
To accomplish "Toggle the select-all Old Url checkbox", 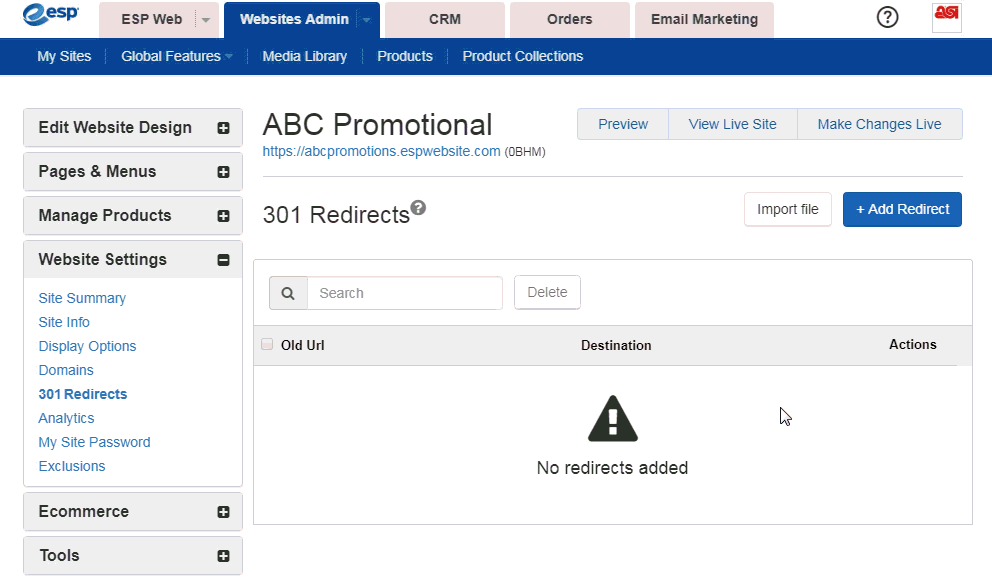I will tap(267, 344).
